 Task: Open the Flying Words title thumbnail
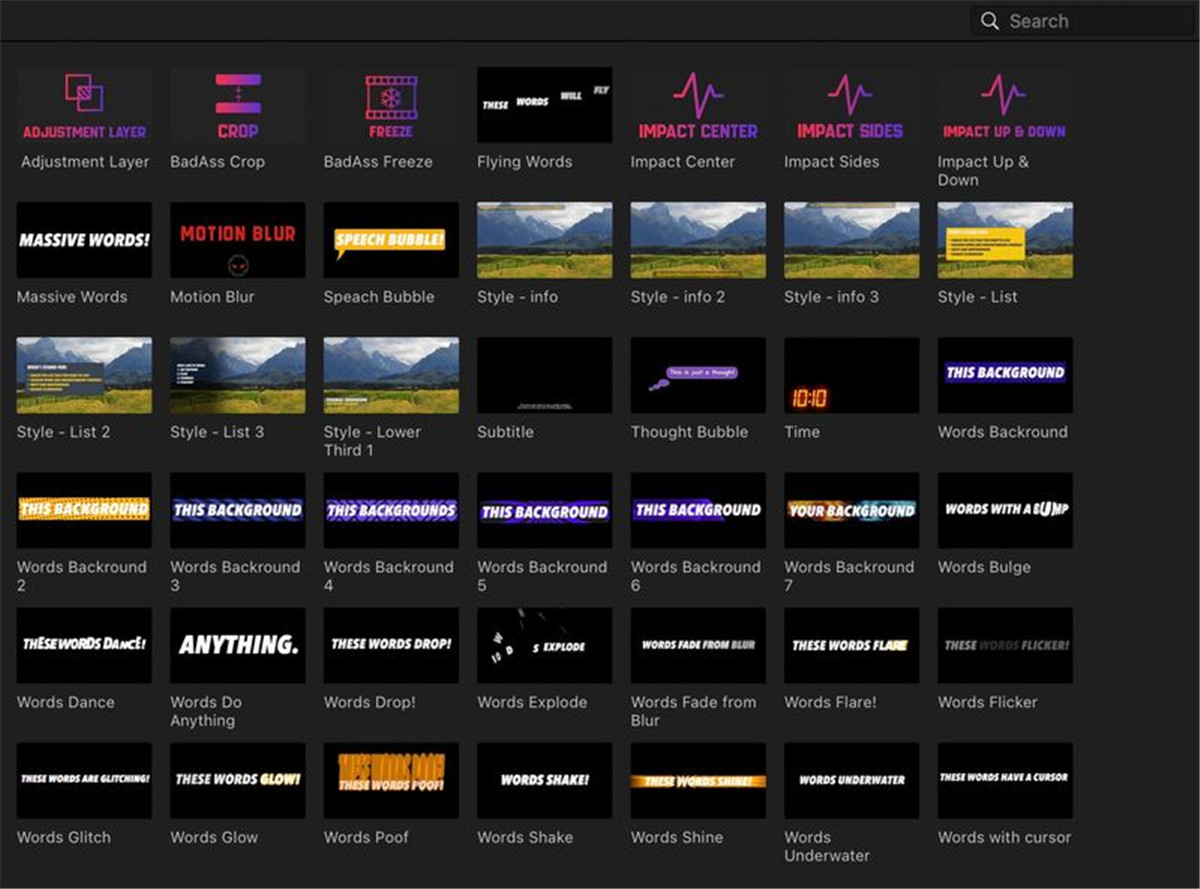point(544,105)
